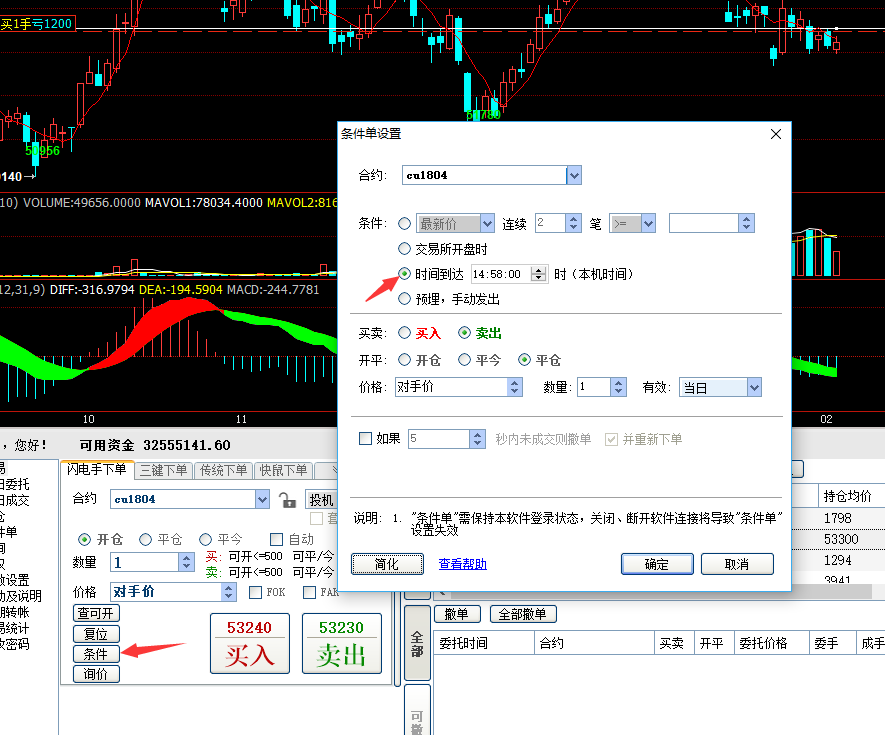Open the 有效 当日 dropdown
885x735 pixels.
click(x=754, y=387)
